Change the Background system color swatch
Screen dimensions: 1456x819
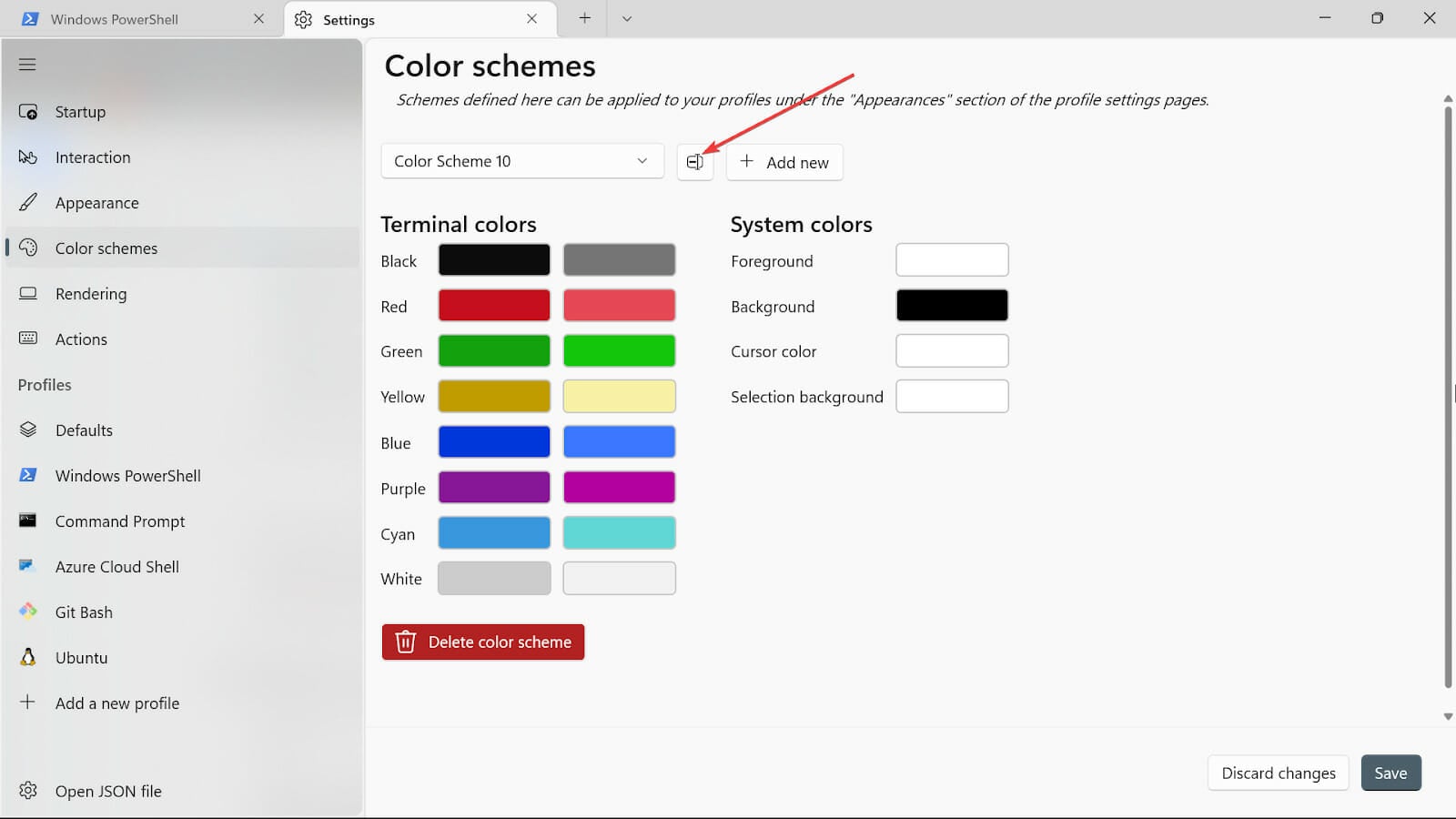(951, 306)
